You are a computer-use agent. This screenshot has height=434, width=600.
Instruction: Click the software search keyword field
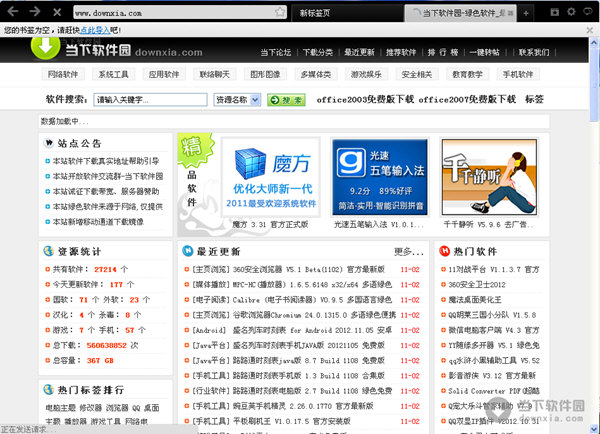click(x=150, y=100)
